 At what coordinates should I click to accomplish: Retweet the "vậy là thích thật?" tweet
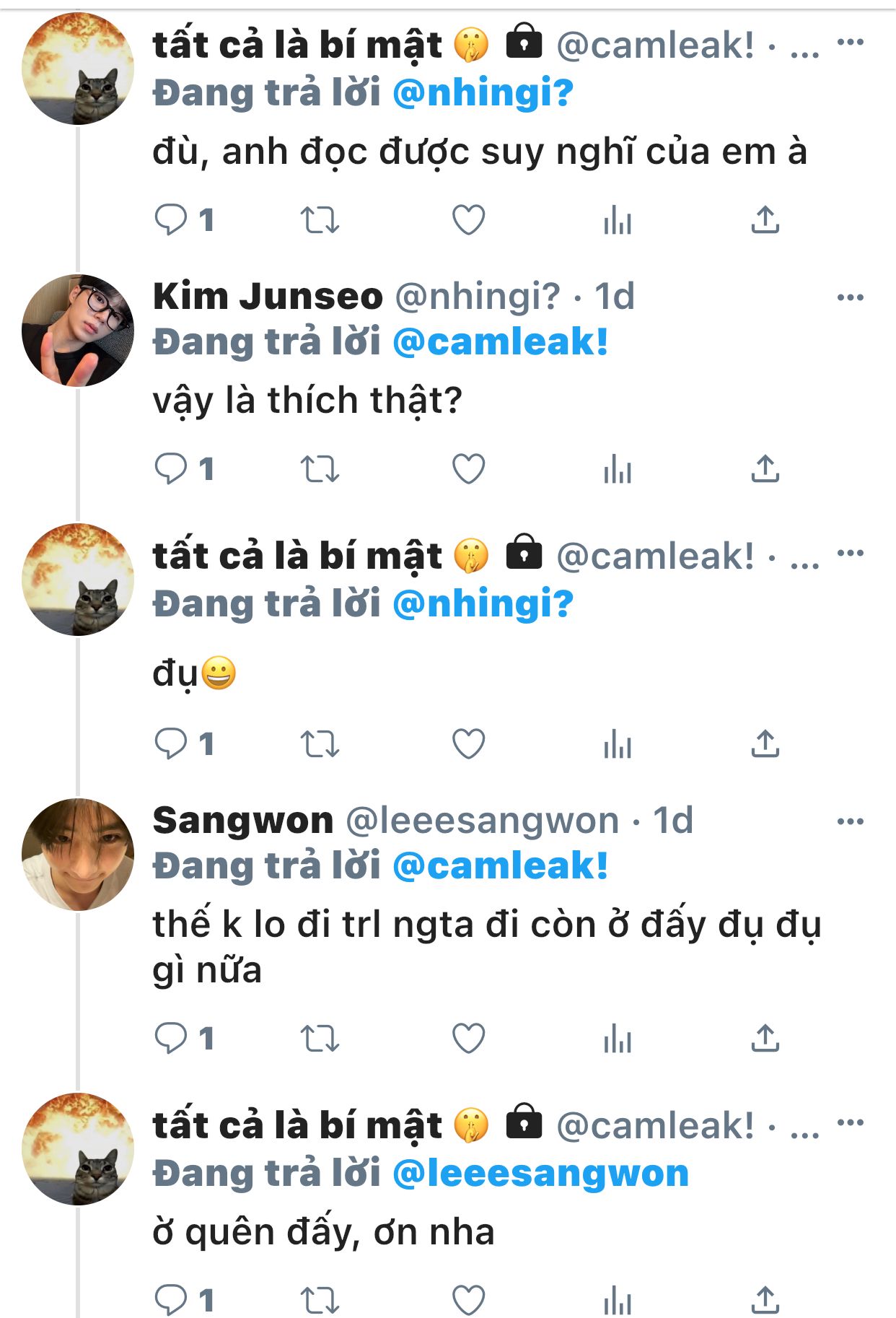[x=320, y=469]
